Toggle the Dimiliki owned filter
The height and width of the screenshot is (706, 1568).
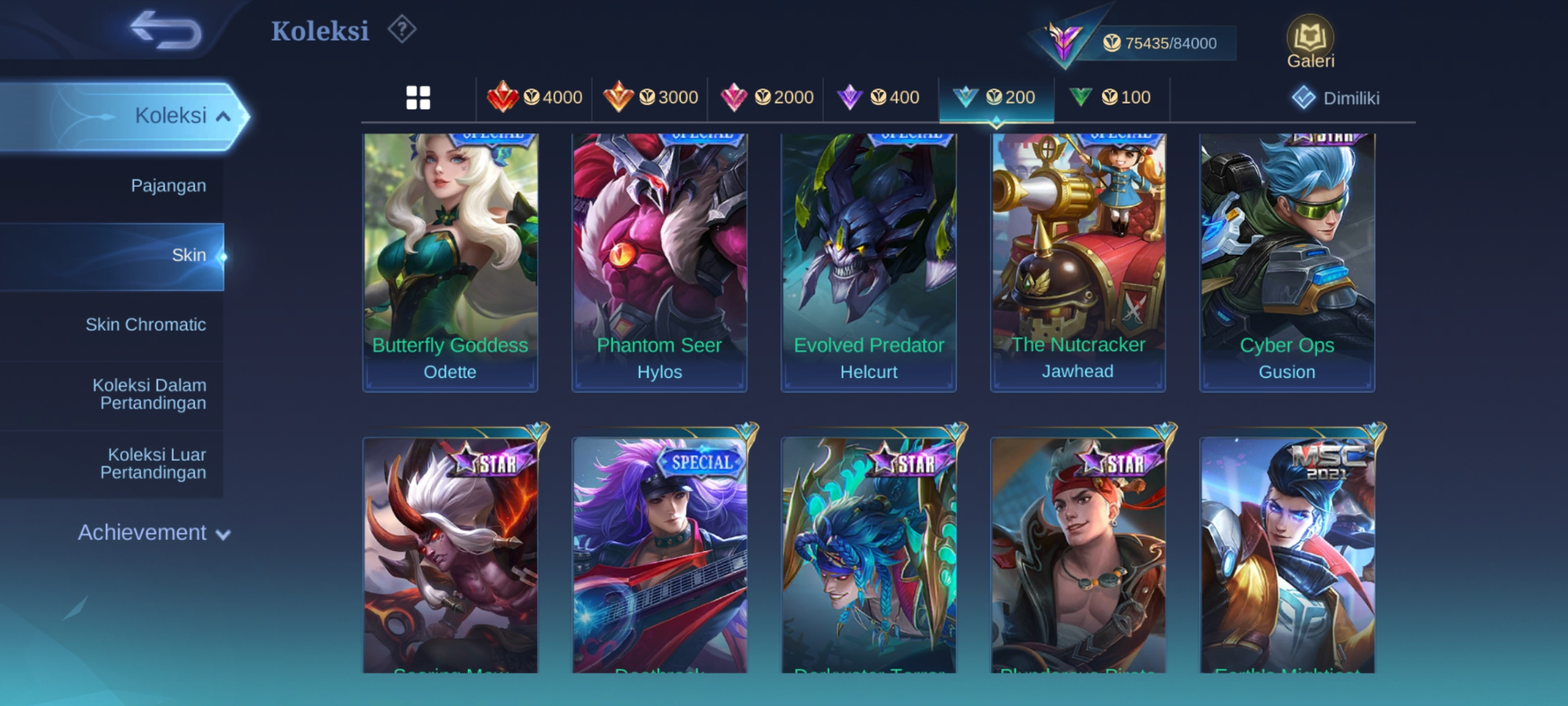(x=1335, y=98)
